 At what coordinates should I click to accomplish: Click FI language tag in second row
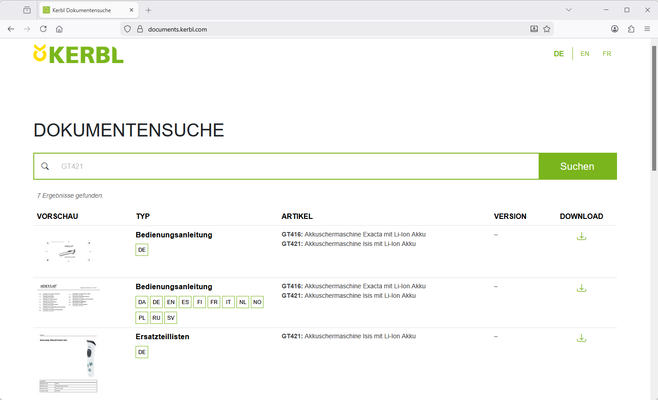coord(199,302)
